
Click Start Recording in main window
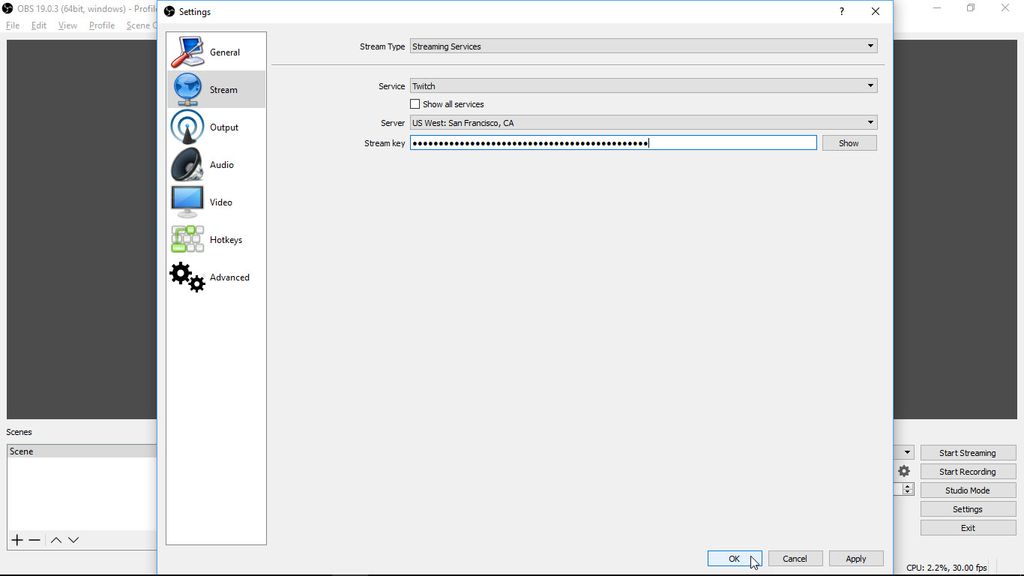click(968, 472)
